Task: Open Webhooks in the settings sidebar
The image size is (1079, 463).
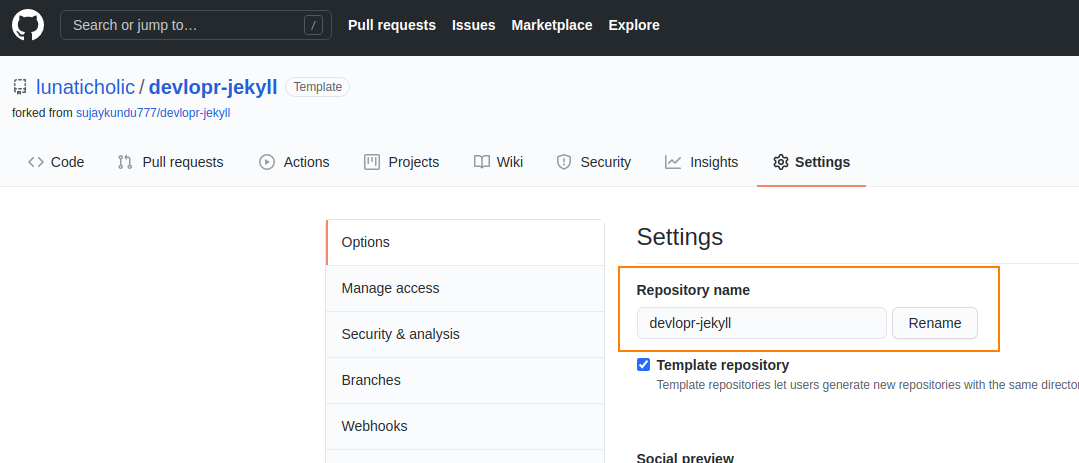Action: coord(465,427)
